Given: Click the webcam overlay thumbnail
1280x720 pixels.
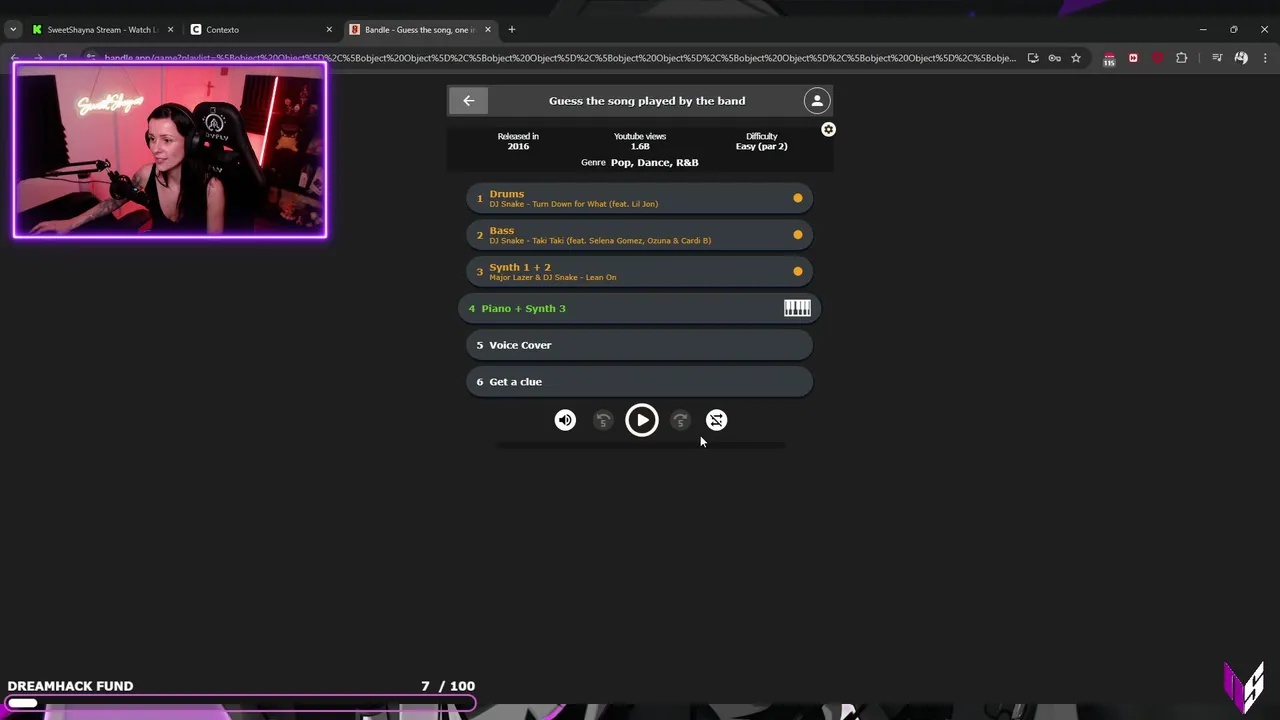Looking at the screenshot, I should 170,150.
